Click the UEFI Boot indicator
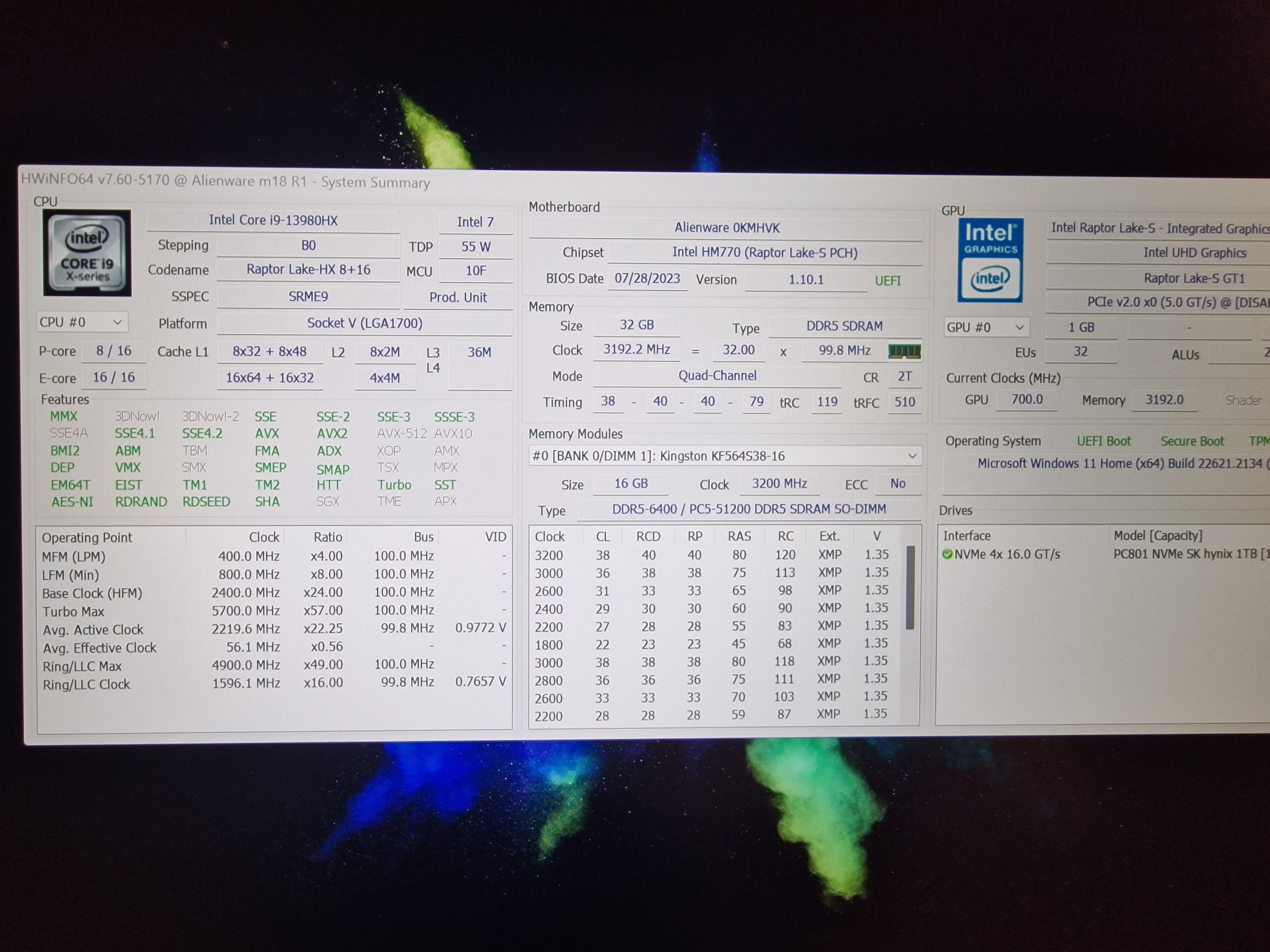Screen dimensions: 1270x952 point(1104,441)
